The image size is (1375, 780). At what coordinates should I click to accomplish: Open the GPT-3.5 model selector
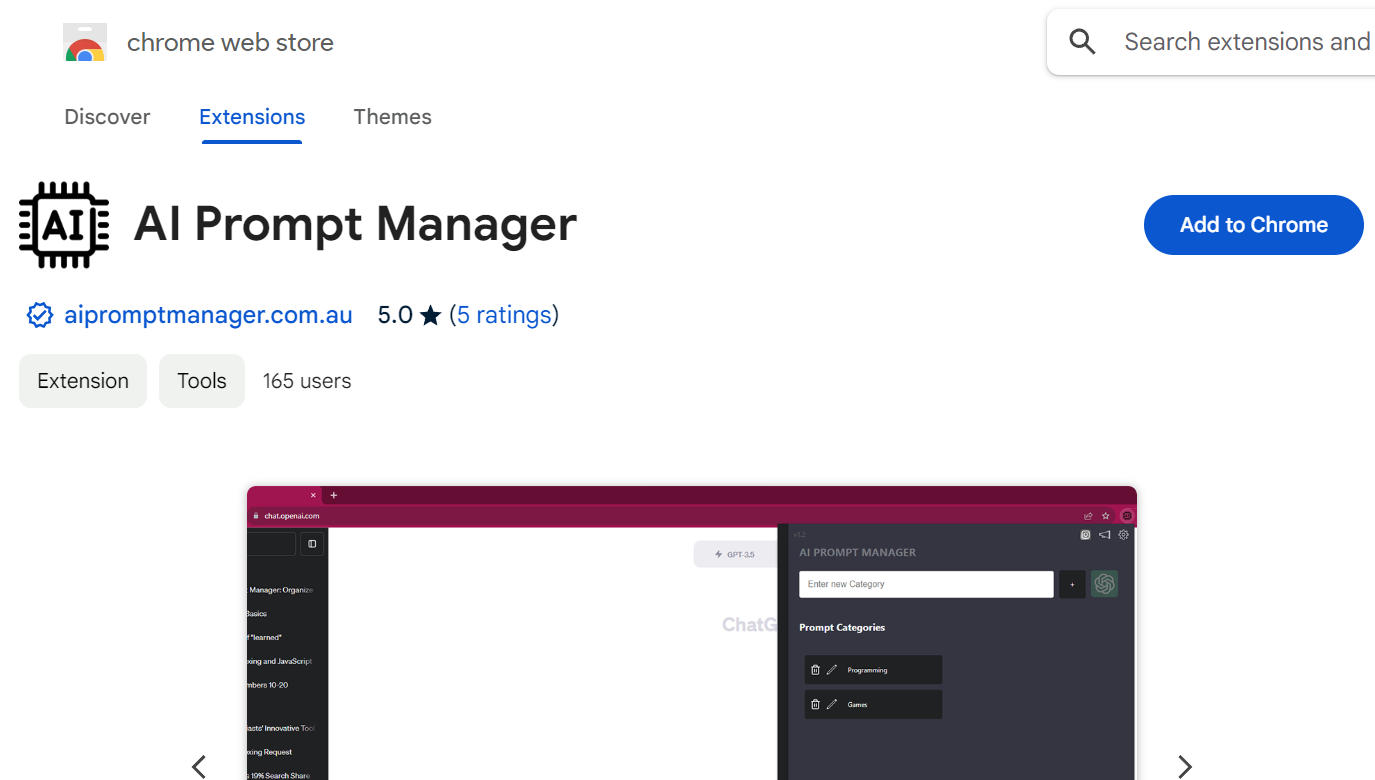point(735,554)
